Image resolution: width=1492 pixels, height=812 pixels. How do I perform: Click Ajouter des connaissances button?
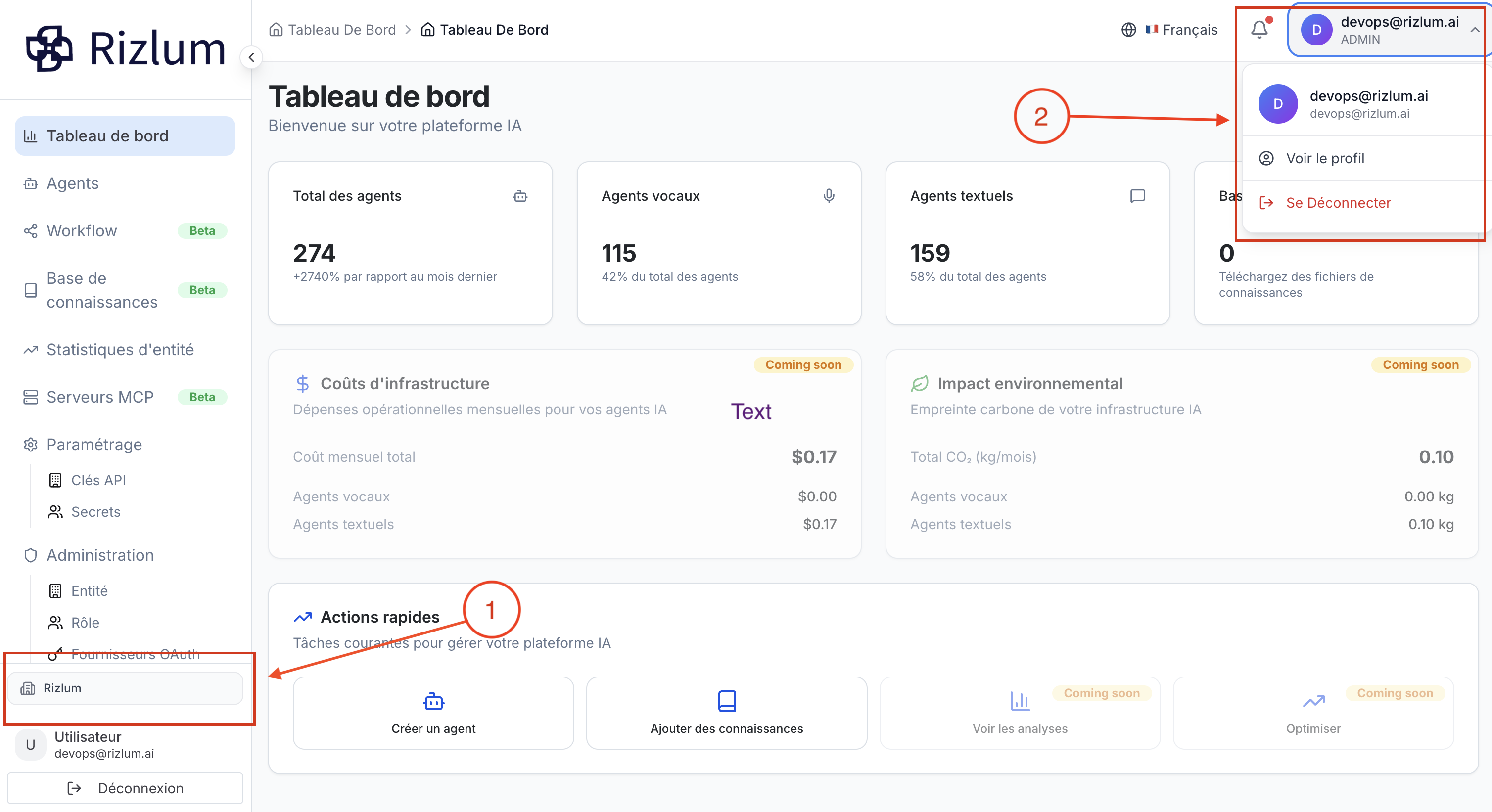click(726, 714)
